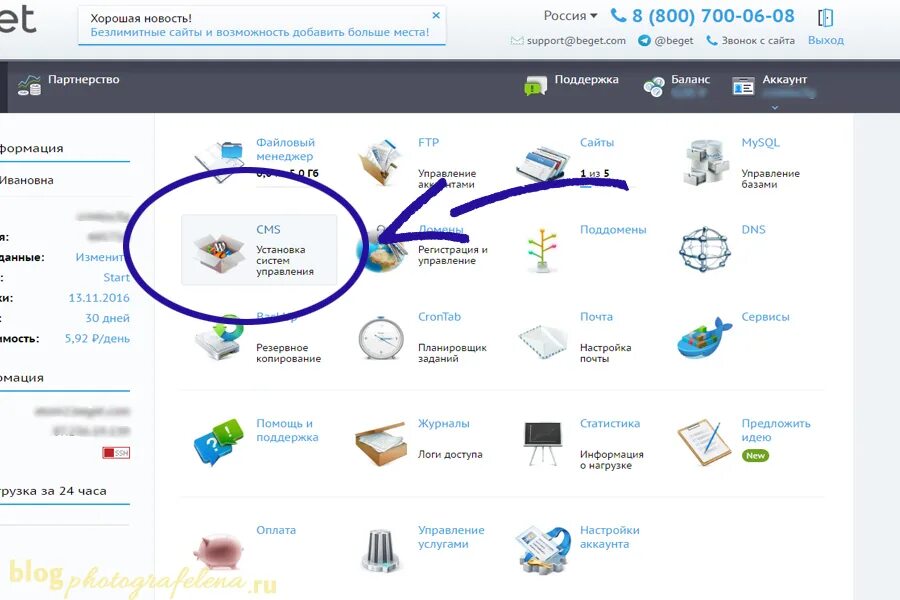The image size is (900, 600).
Task: Click the Payment piggy bank icon
Action: click(219, 551)
